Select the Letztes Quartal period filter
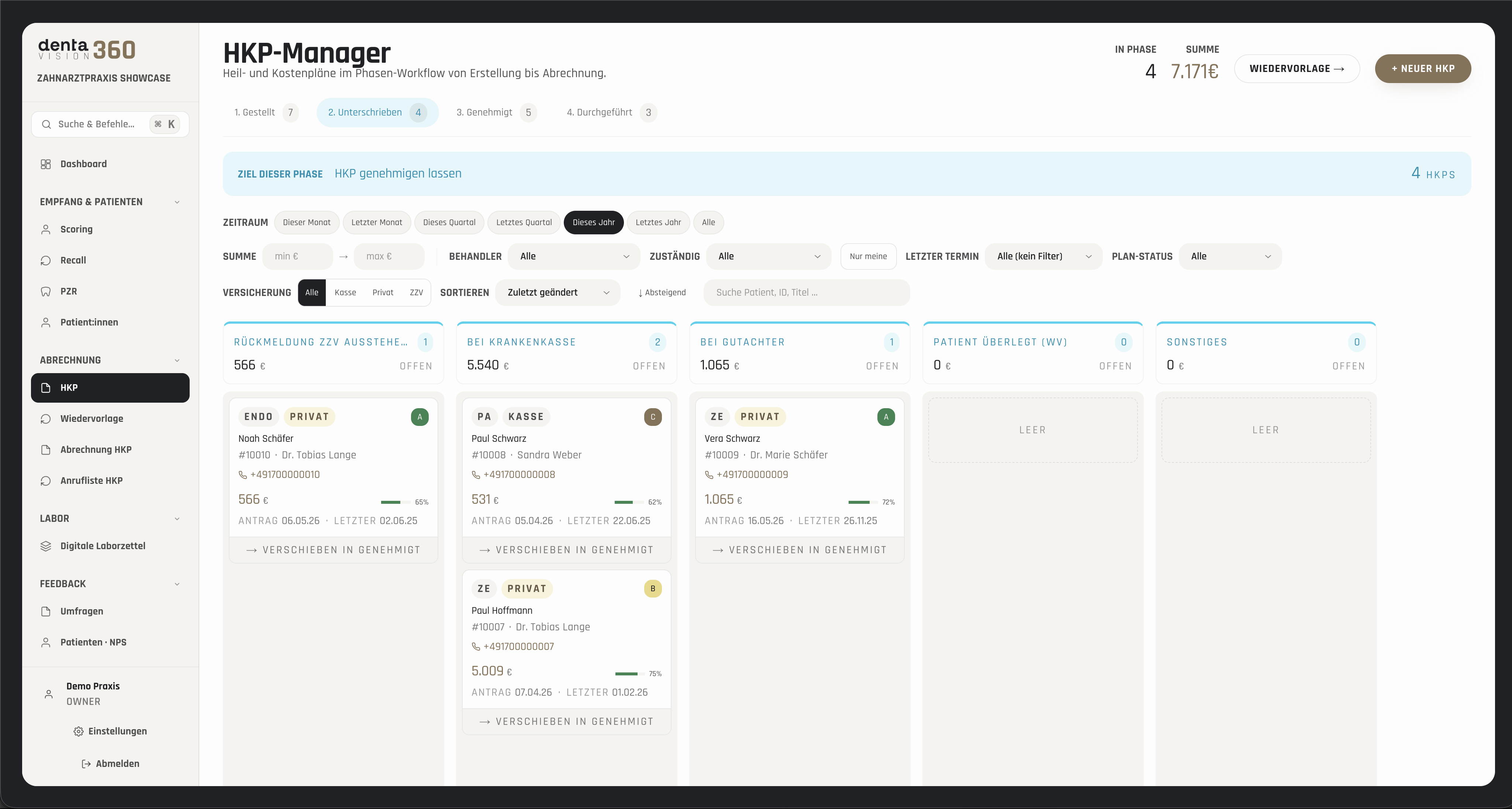 [524, 223]
